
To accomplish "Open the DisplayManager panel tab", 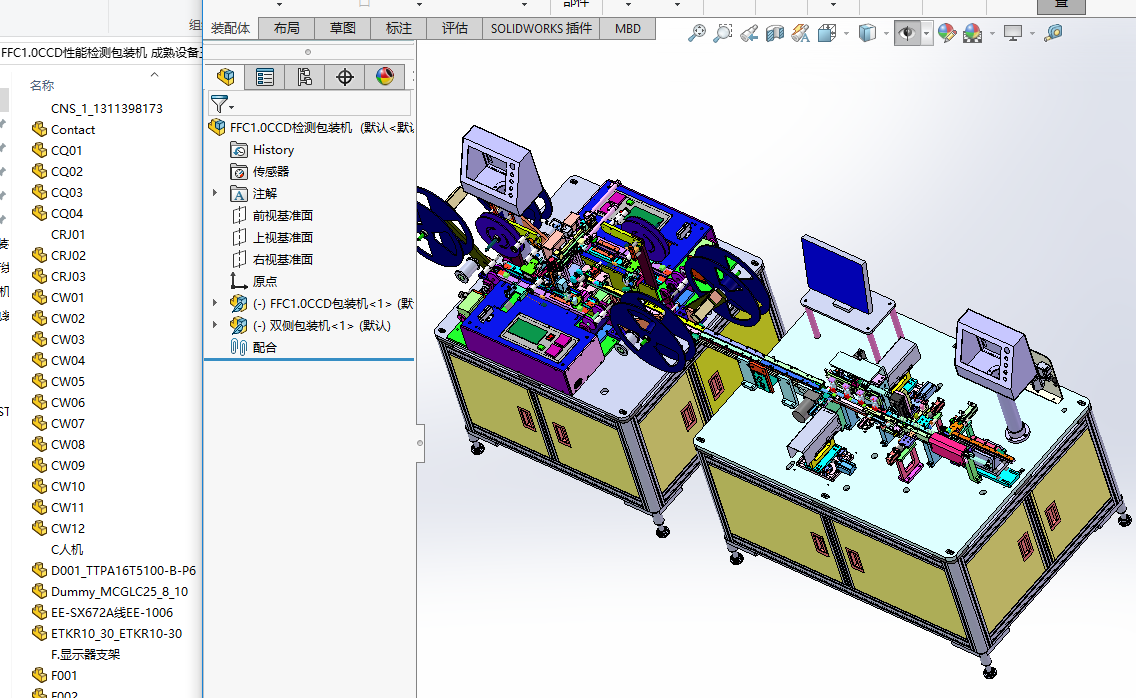I will [385, 77].
